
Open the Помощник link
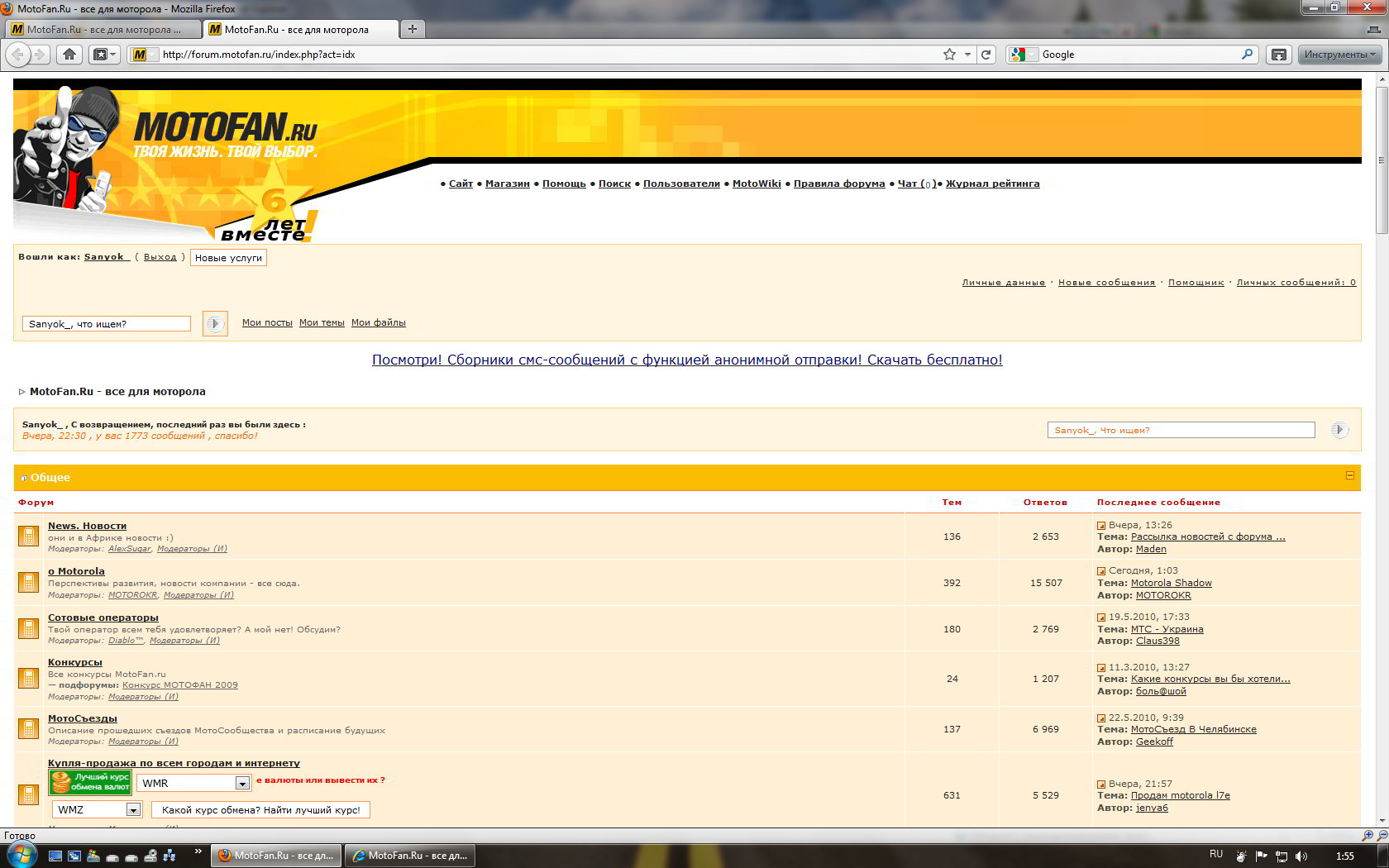[x=1196, y=283]
